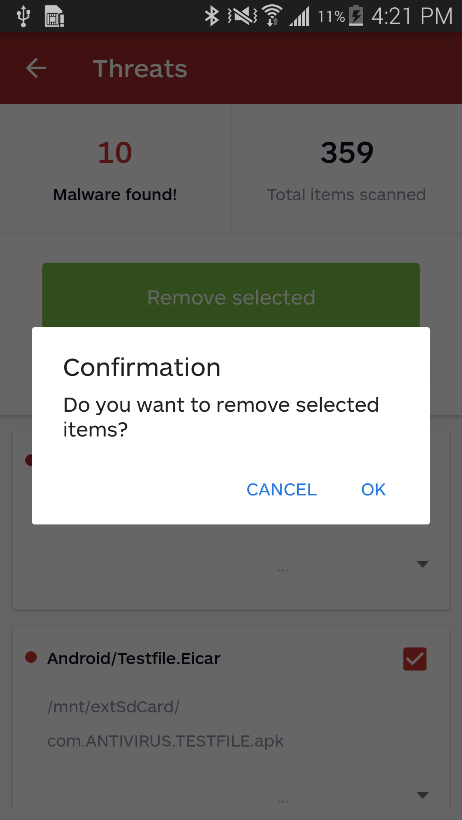
Task: Tap the back arrow beside Threats
Action: (x=36, y=68)
